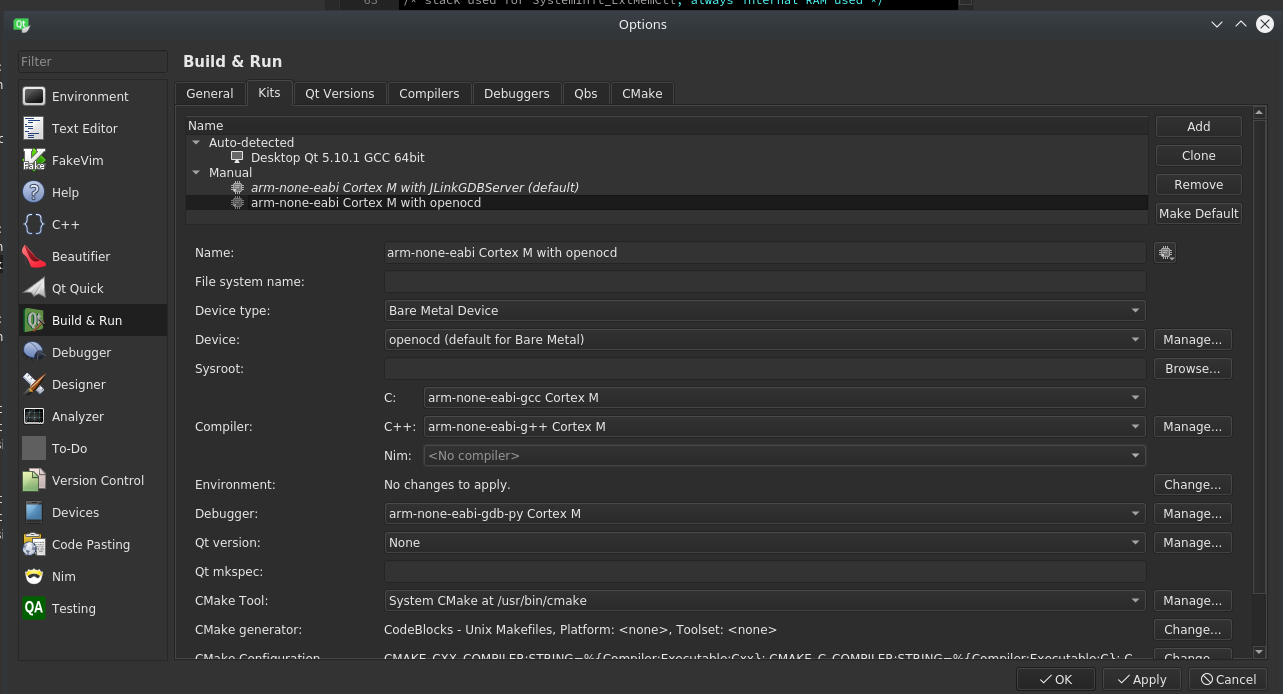Switch to the General tab
This screenshot has width=1283, height=694.
coord(210,93)
